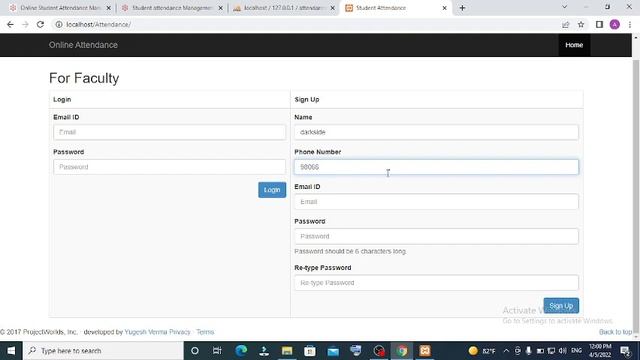Open Task View icon

(x=217, y=351)
